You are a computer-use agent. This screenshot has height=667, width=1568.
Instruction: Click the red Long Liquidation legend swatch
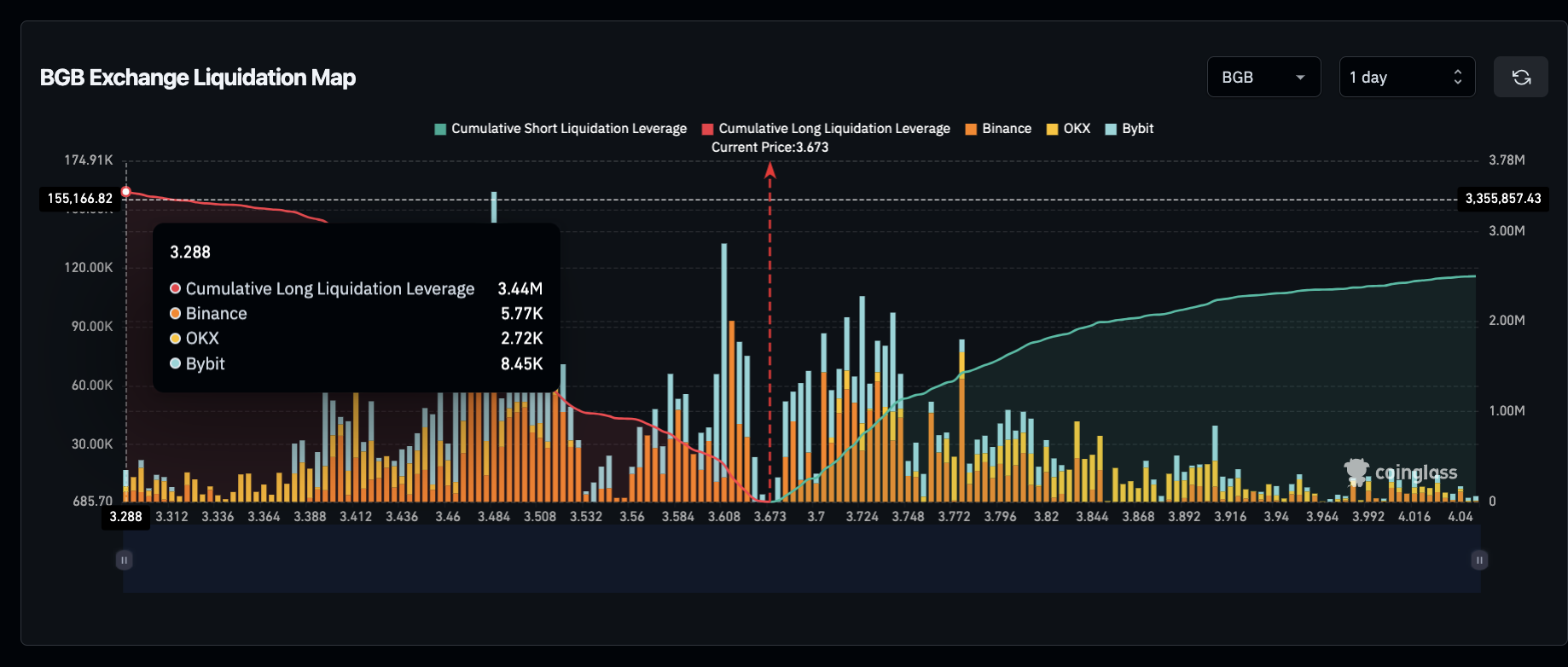coord(707,130)
